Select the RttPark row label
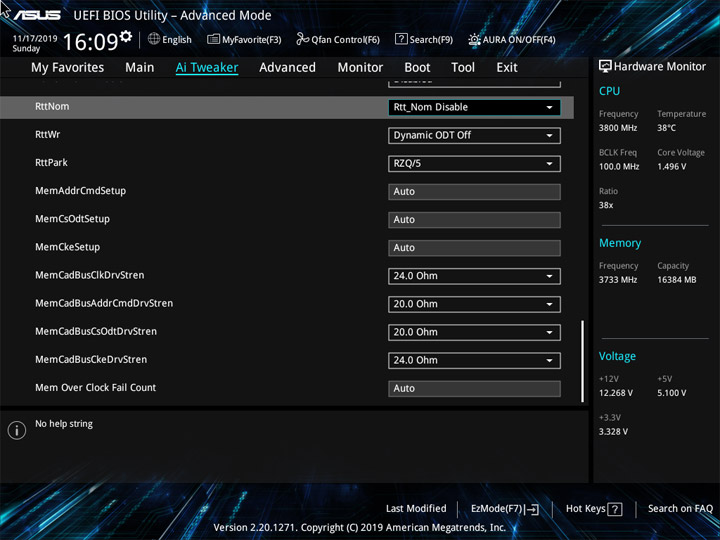Screen dimensions: 720x540 [51, 163]
